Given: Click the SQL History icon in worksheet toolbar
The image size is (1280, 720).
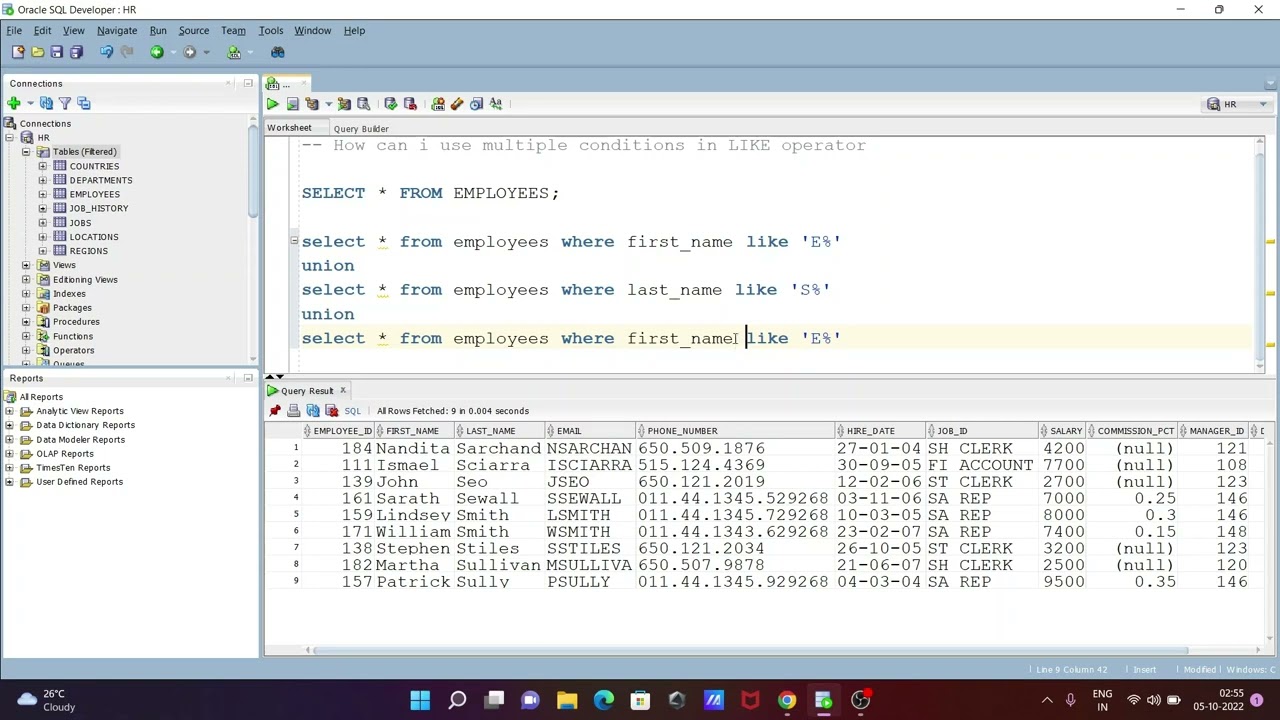Looking at the screenshot, I should tap(476, 104).
